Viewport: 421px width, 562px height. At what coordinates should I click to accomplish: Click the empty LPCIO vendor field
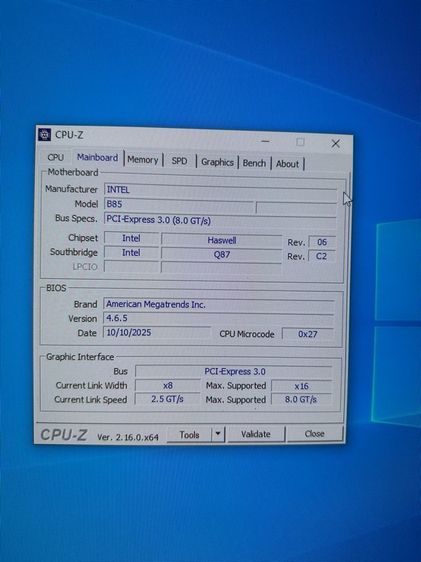click(x=131, y=267)
